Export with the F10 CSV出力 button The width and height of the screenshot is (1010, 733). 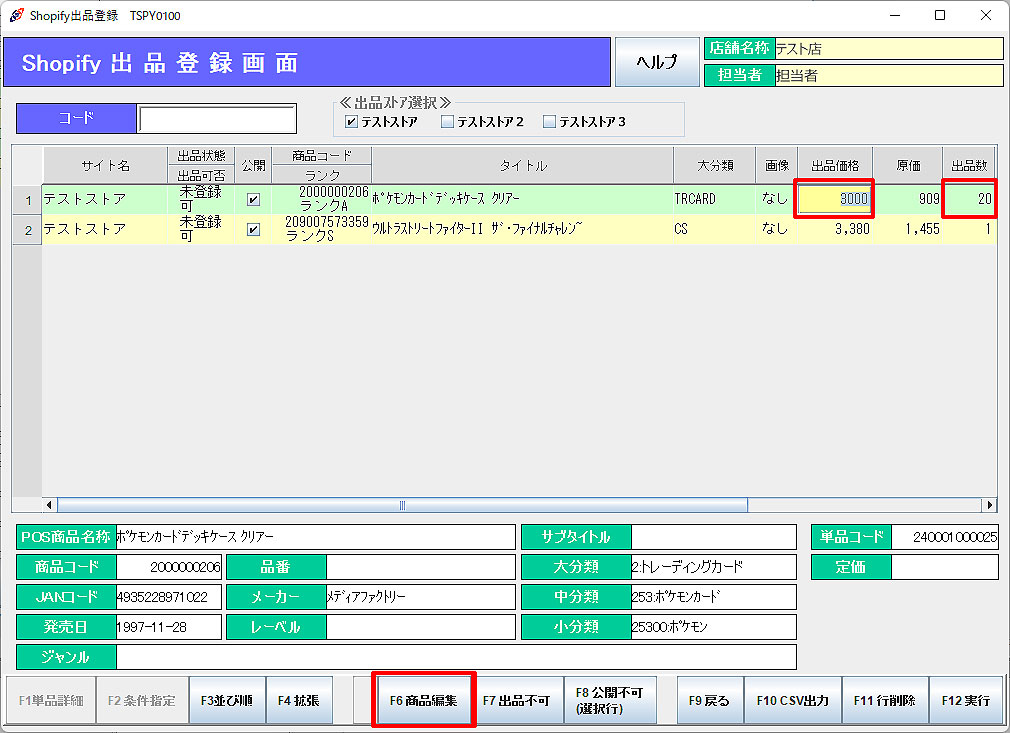[792, 700]
